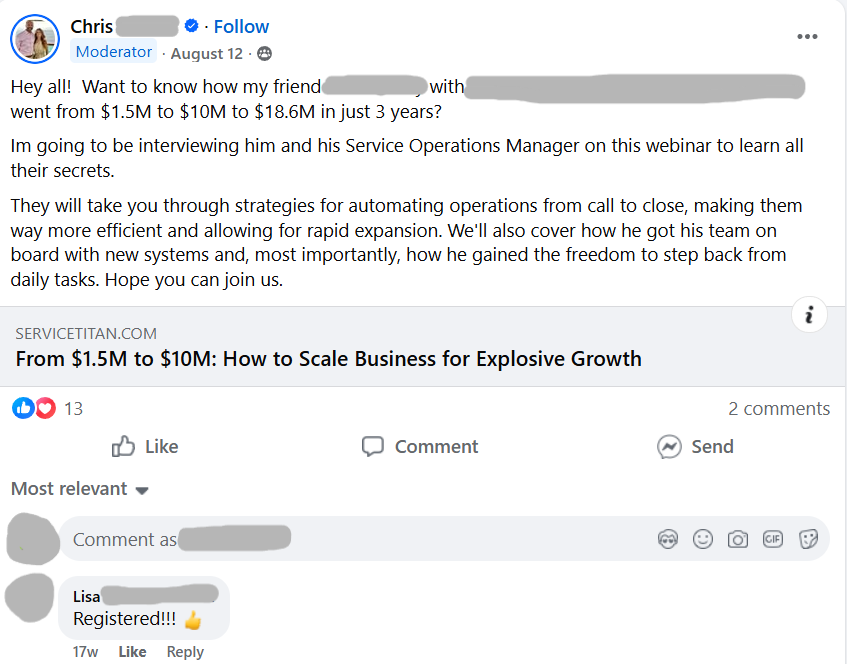Click the public audience globe icon
This screenshot has height=664, width=847.
(x=264, y=53)
